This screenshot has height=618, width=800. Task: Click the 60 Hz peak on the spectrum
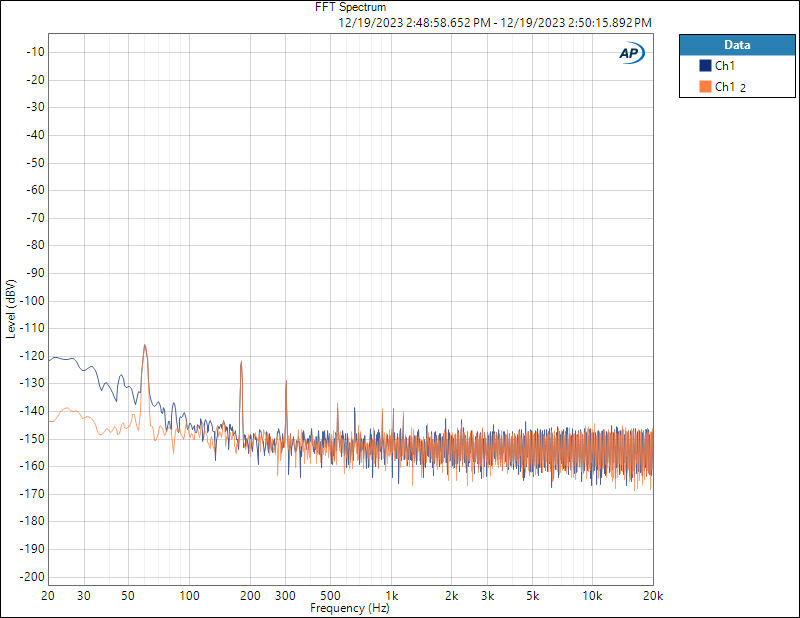145,346
